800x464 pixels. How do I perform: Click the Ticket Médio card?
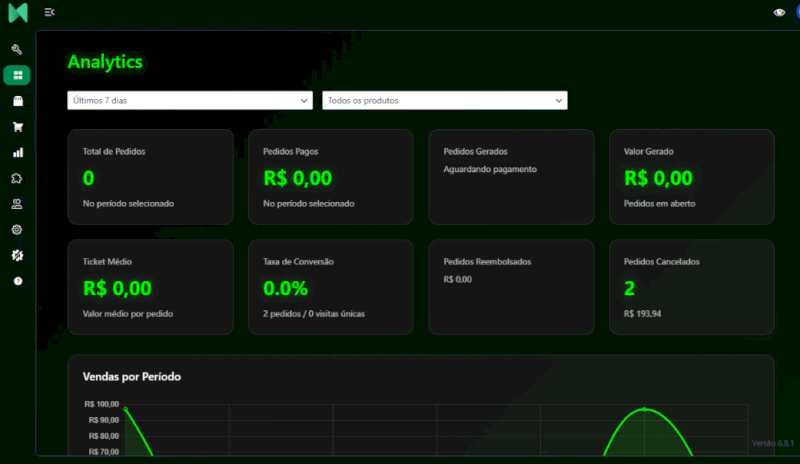click(x=150, y=286)
